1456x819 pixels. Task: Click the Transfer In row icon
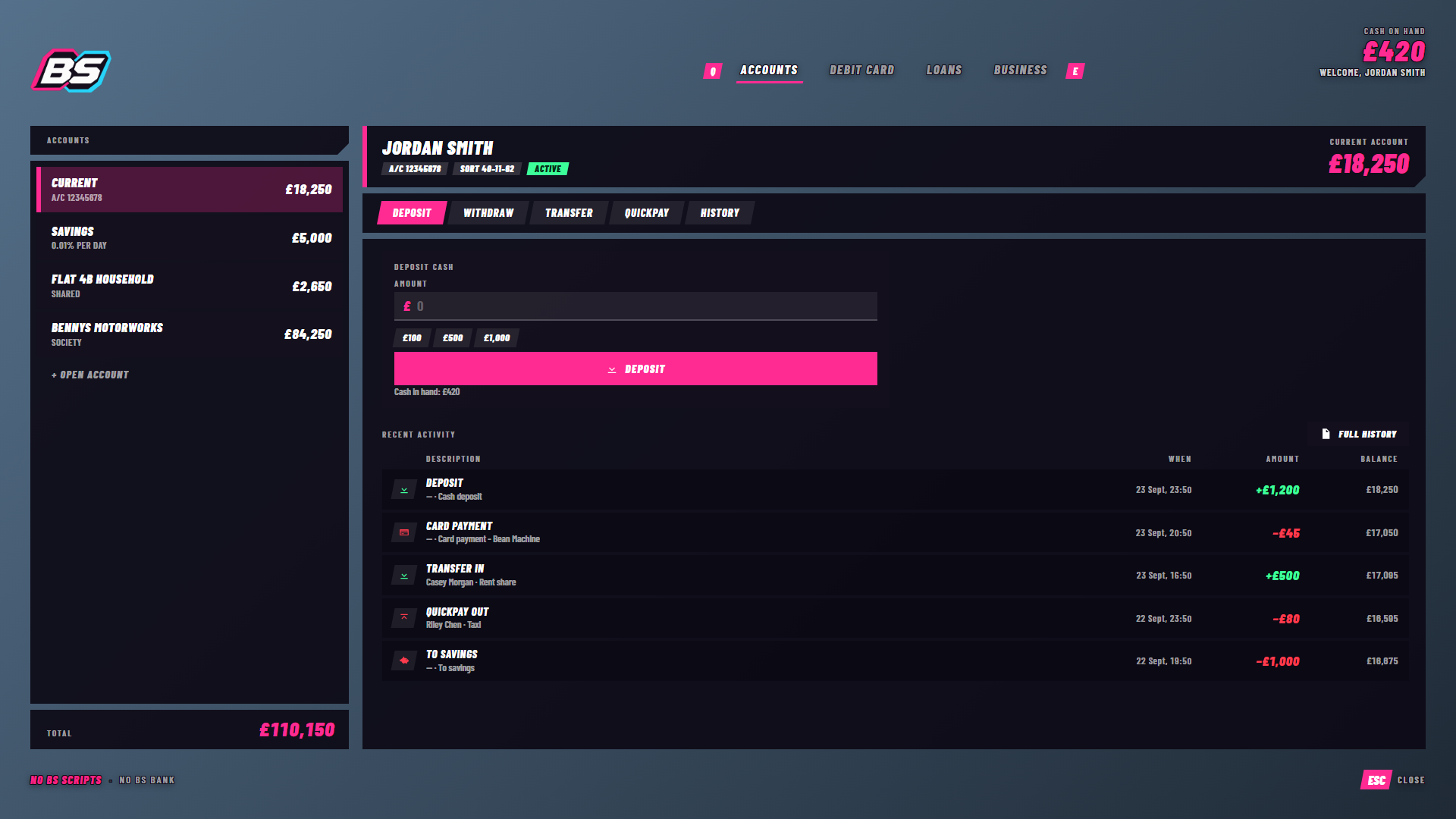point(404,576)
